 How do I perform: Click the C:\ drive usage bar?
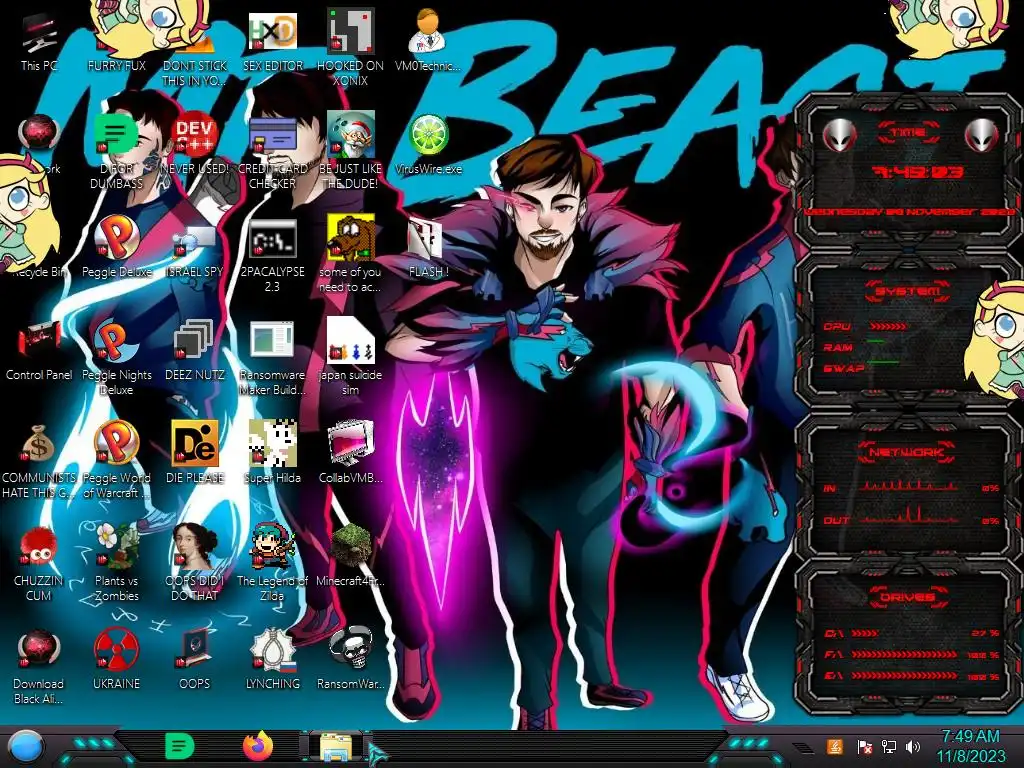pos(865,633)
